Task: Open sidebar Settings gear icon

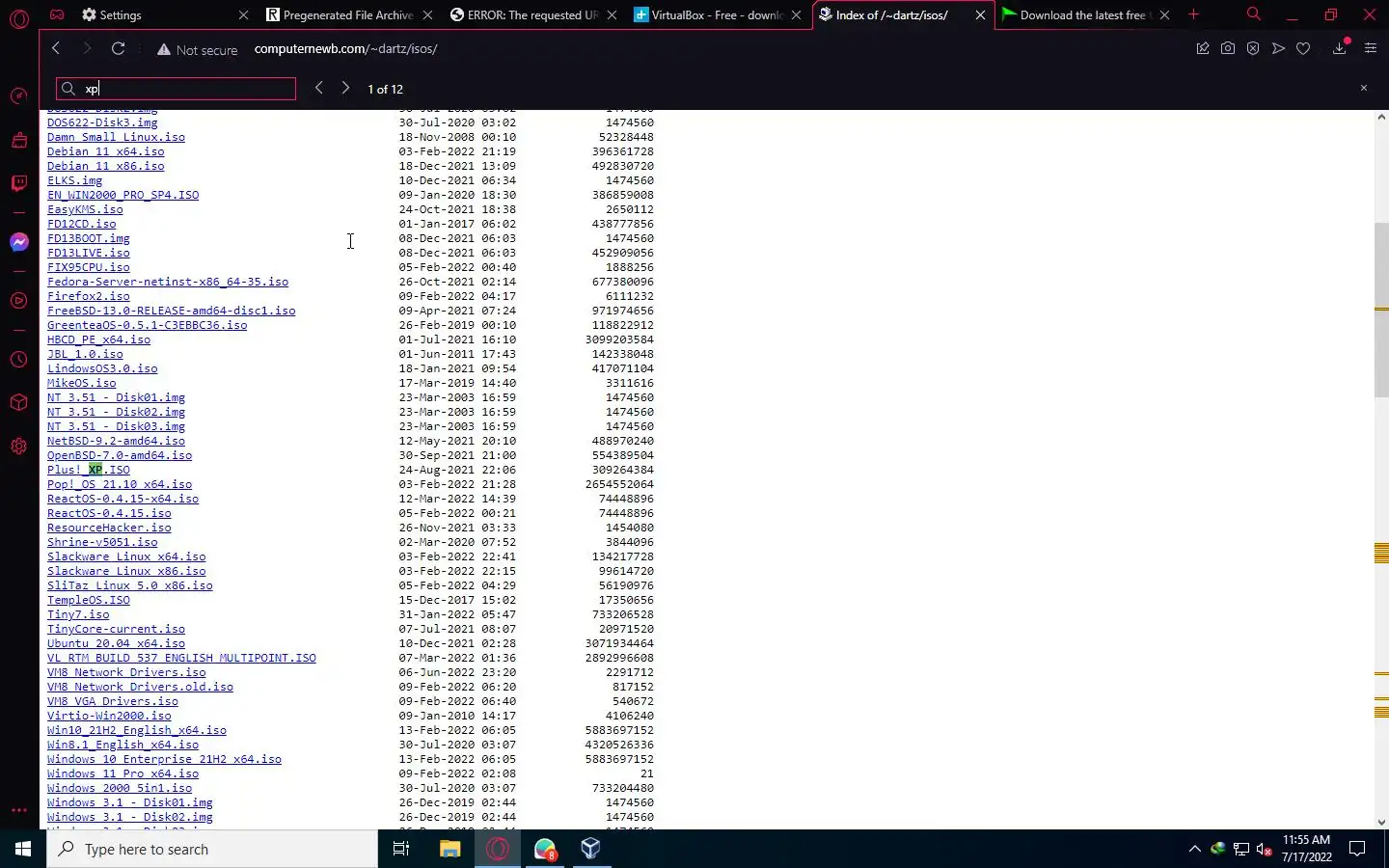Action: (x=18, y=446)
